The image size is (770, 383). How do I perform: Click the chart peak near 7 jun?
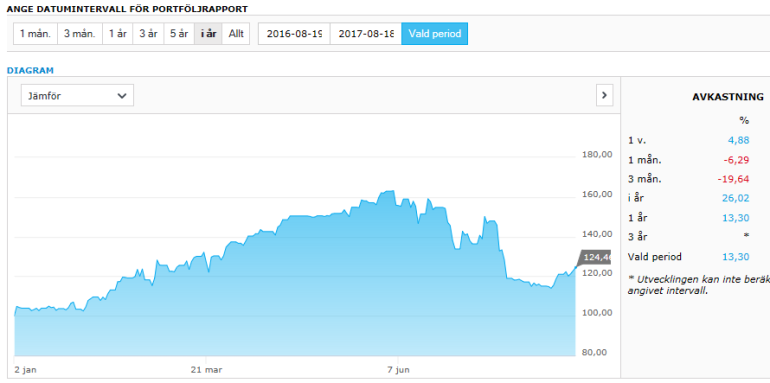tap(391, 191)
